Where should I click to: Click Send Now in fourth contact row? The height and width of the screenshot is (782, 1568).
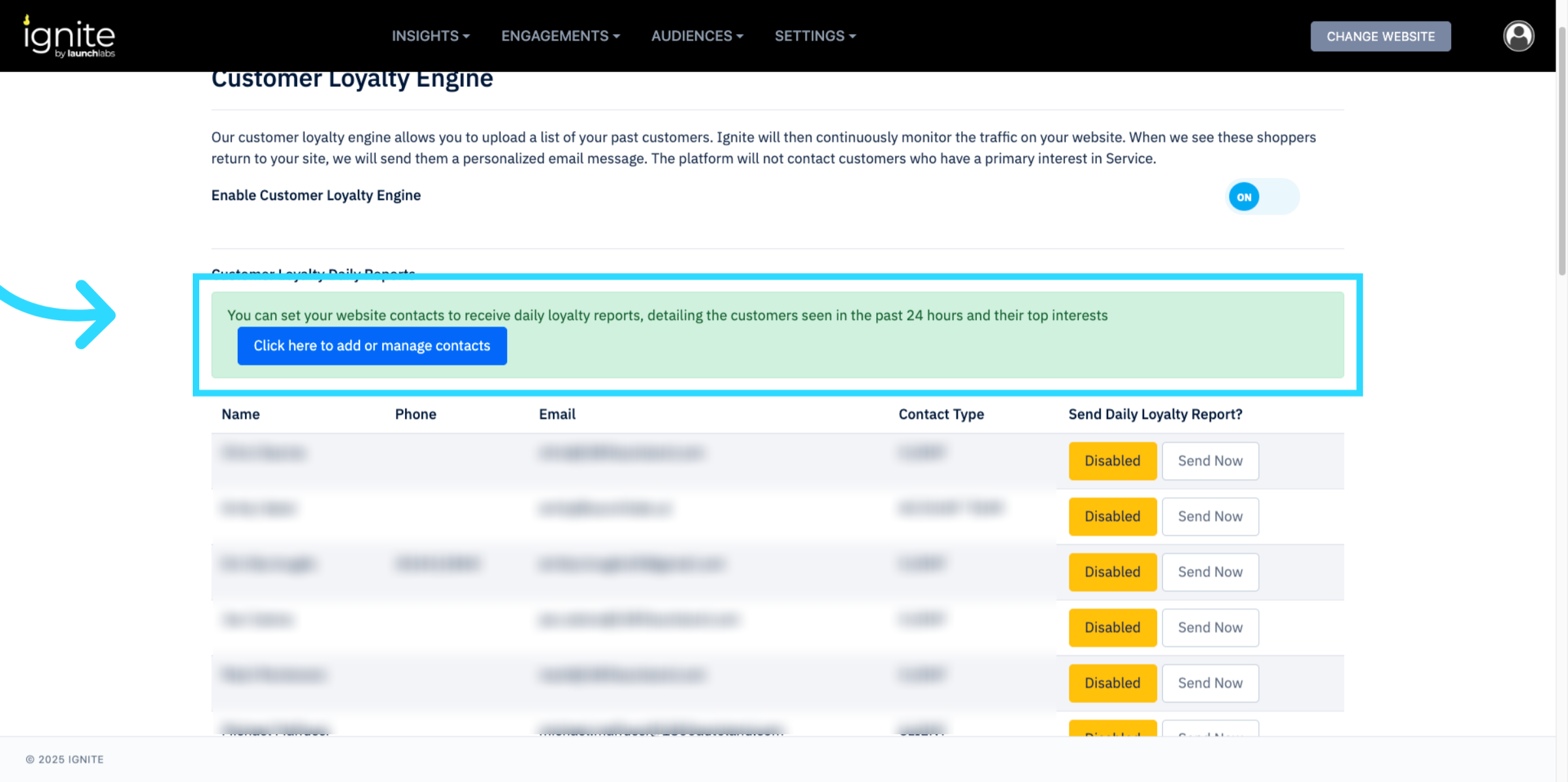click(1210, 627)
